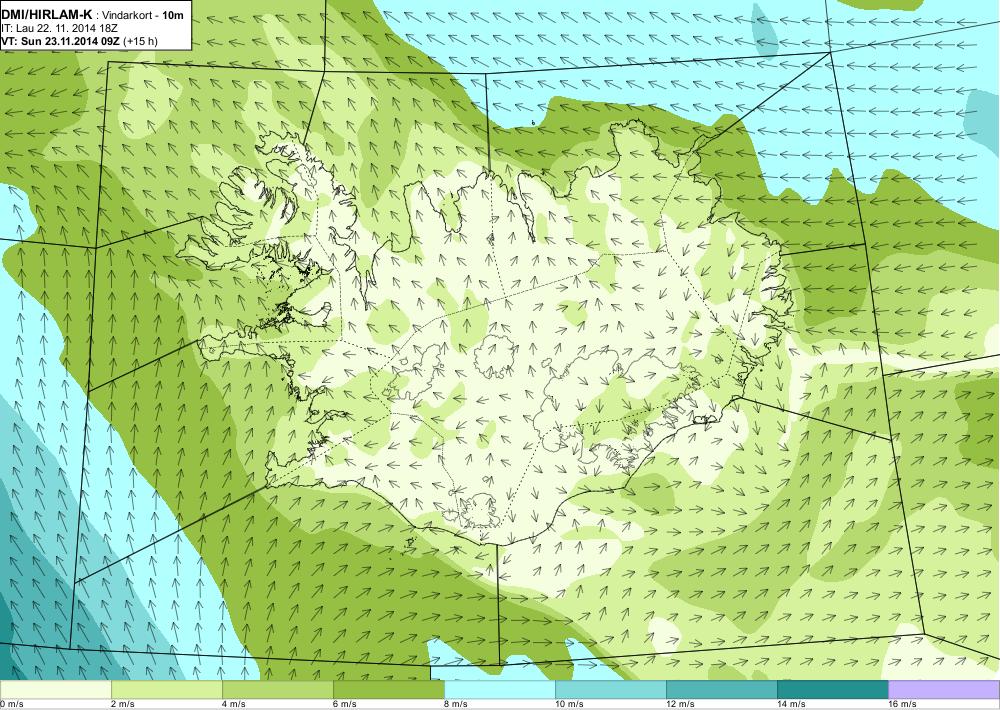Click the 14 m/s legend label
This screenshot has height=710, width=1000.
791,704
